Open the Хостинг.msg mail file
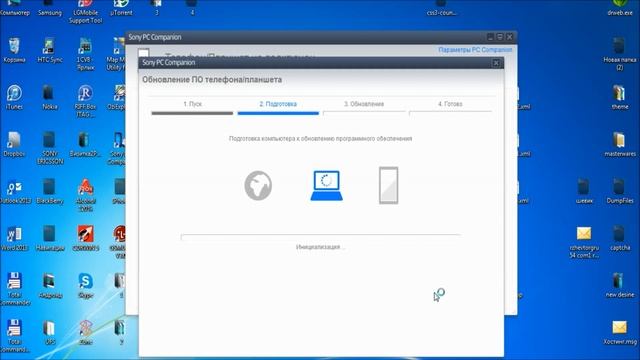This screenshot has height=360, width=640. pos(620,333)
